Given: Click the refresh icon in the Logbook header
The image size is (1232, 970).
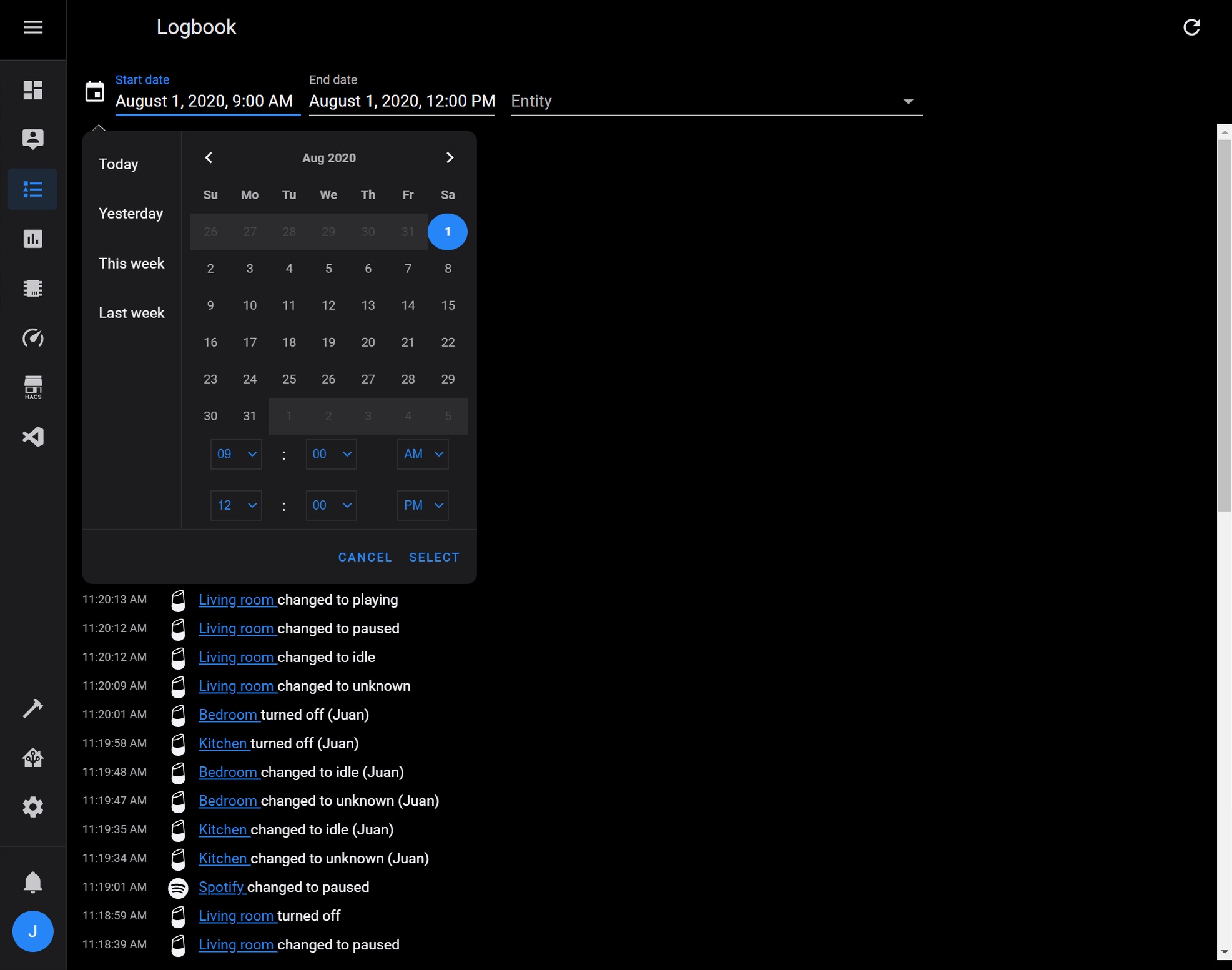Looking at the screenshot, I should [x=1191, y=27].
